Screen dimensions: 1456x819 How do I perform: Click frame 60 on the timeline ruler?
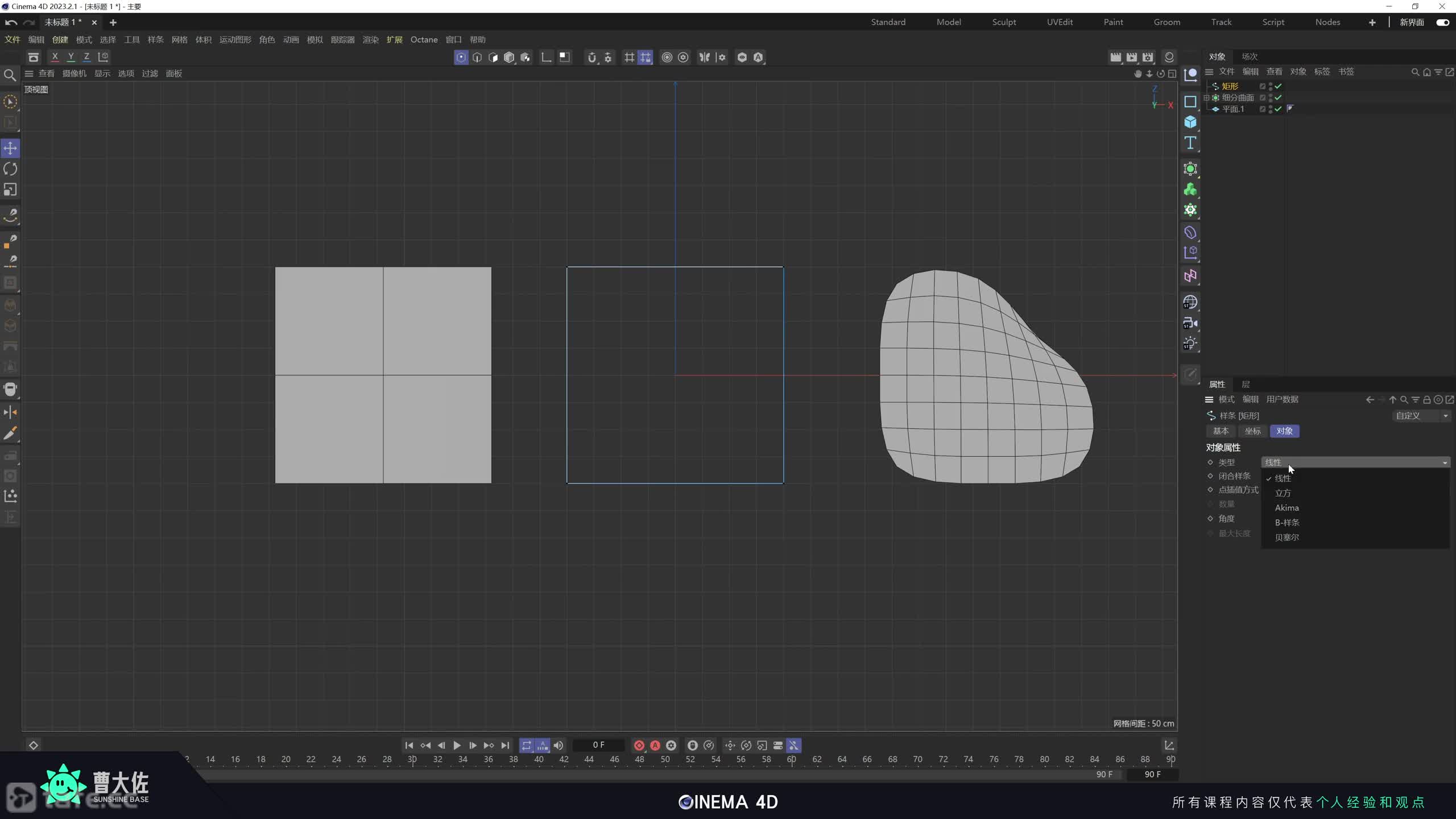[x=791, y=759]
